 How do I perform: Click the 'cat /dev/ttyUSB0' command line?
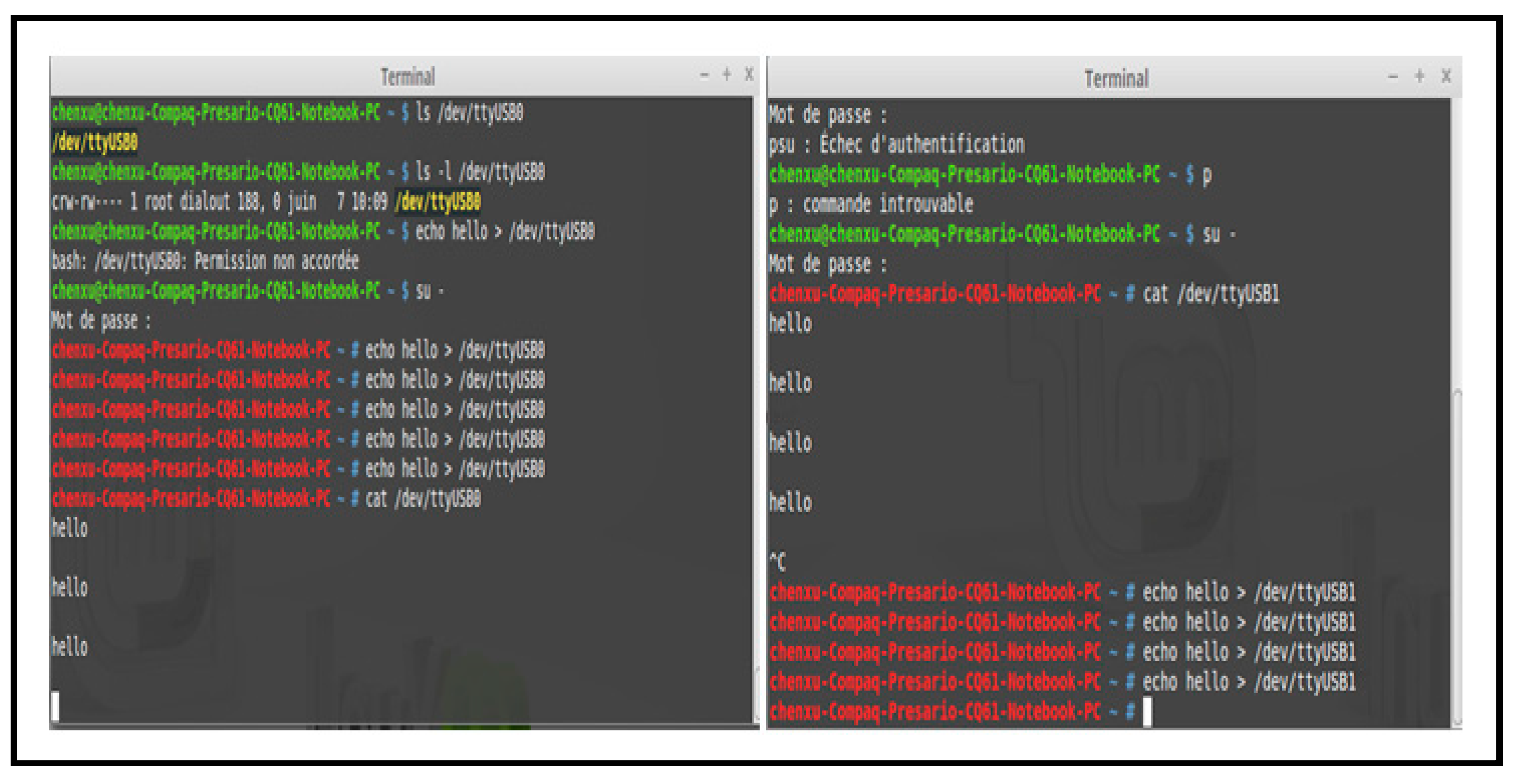pyautogui.click(x=422, y=499)
